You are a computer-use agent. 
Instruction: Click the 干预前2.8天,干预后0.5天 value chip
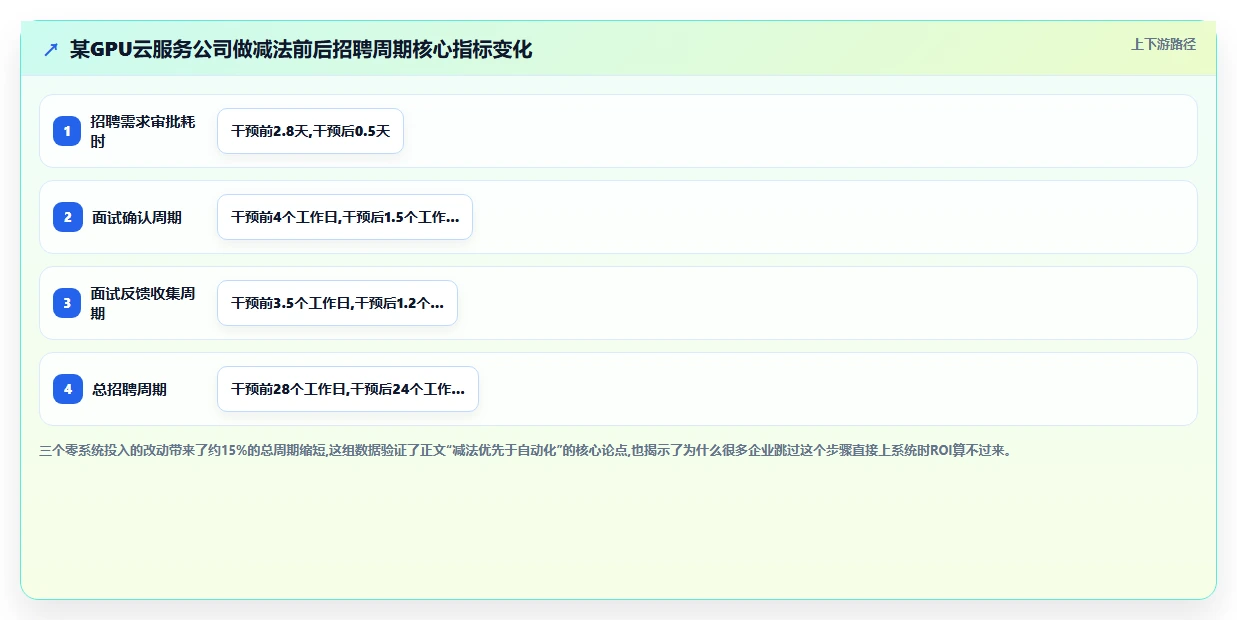pos(310,131)
